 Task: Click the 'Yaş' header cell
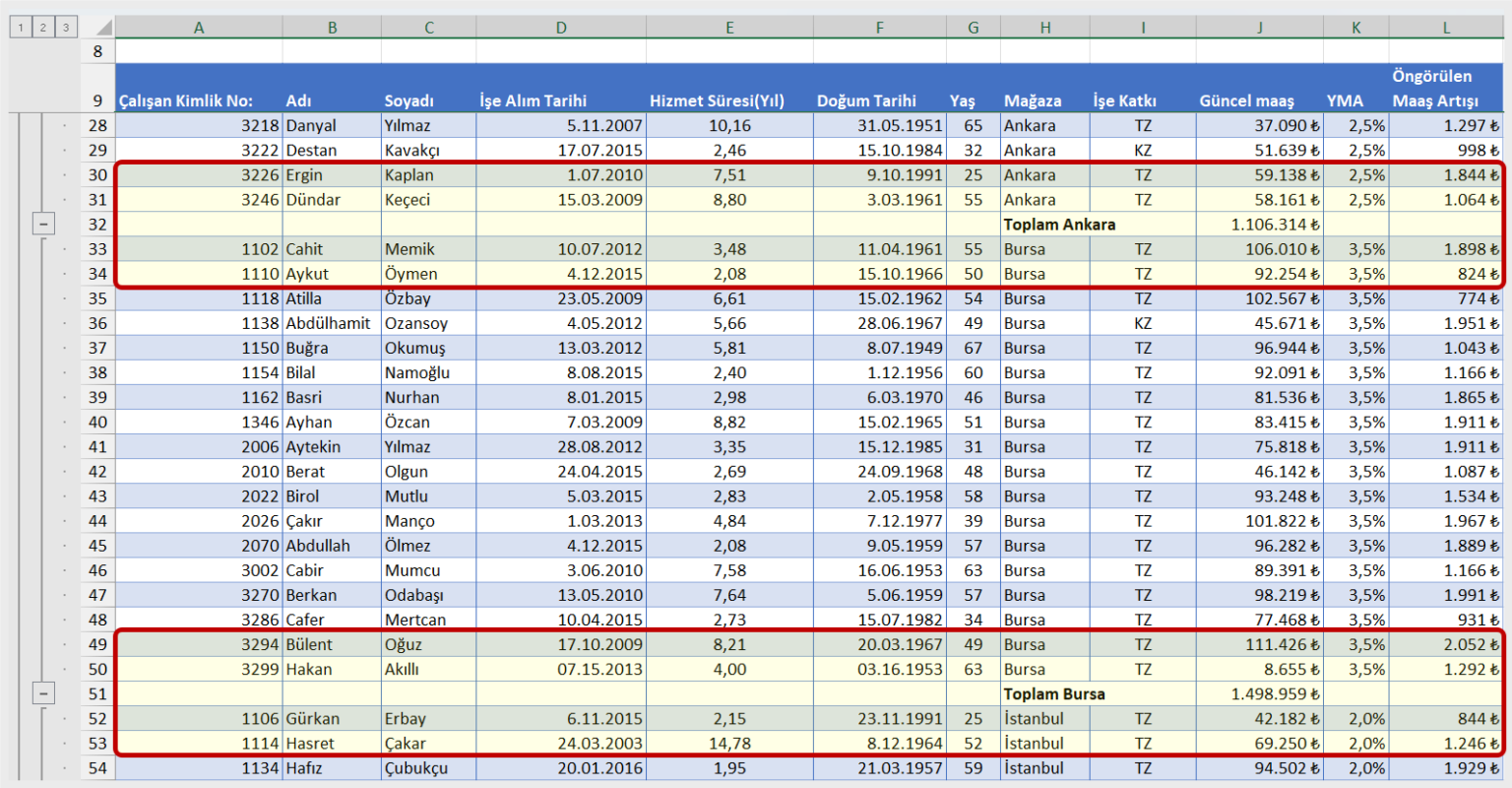pos(973,89)
